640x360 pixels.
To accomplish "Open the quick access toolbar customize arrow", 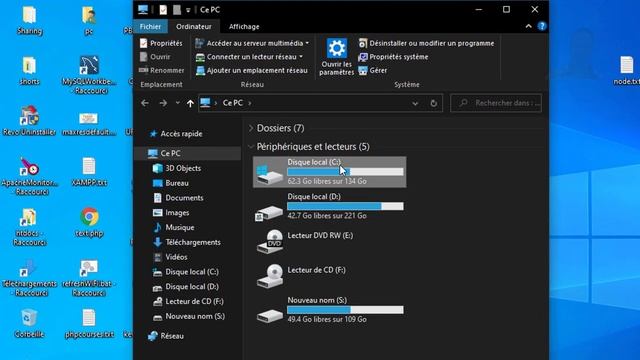I will [x=188, y=10].
